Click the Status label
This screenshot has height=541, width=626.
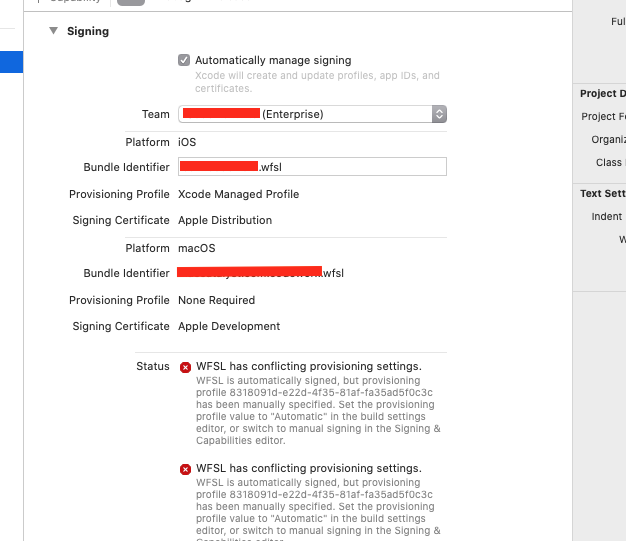153,366
